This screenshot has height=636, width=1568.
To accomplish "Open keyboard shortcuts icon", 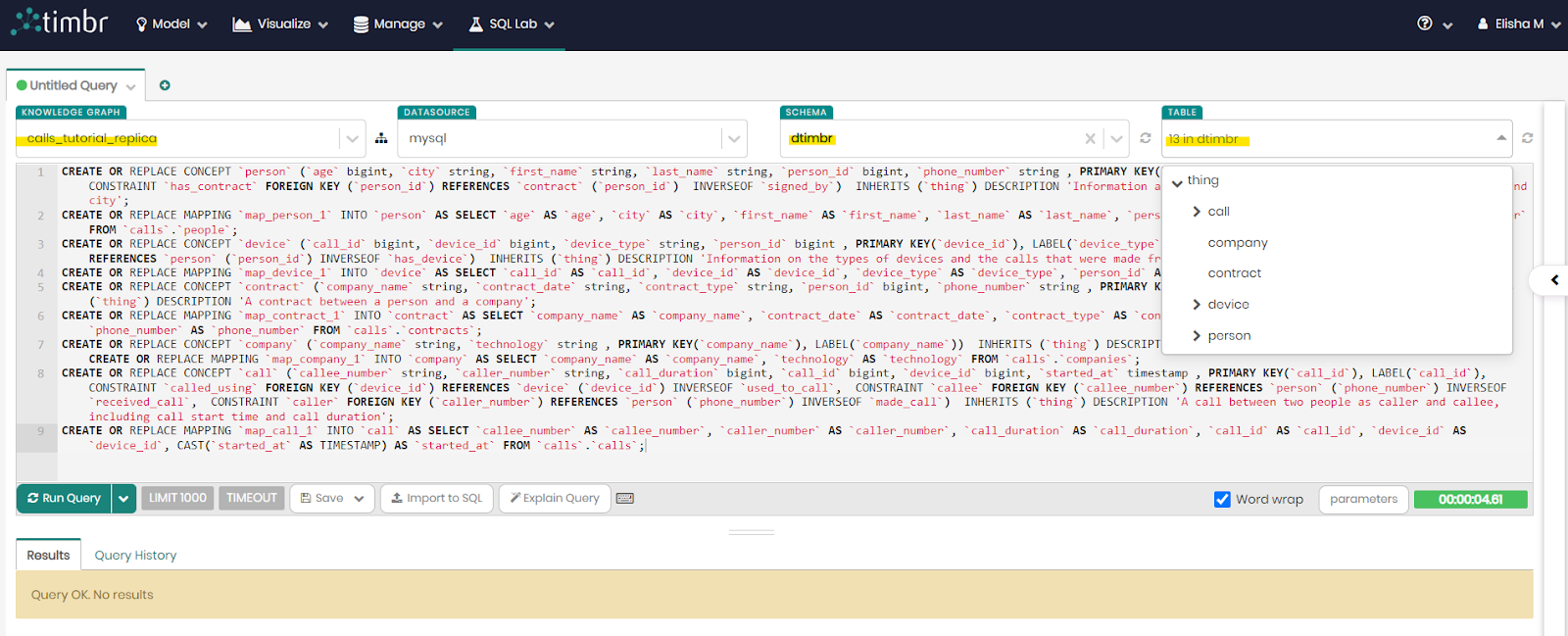I will (x=624, y=499).
